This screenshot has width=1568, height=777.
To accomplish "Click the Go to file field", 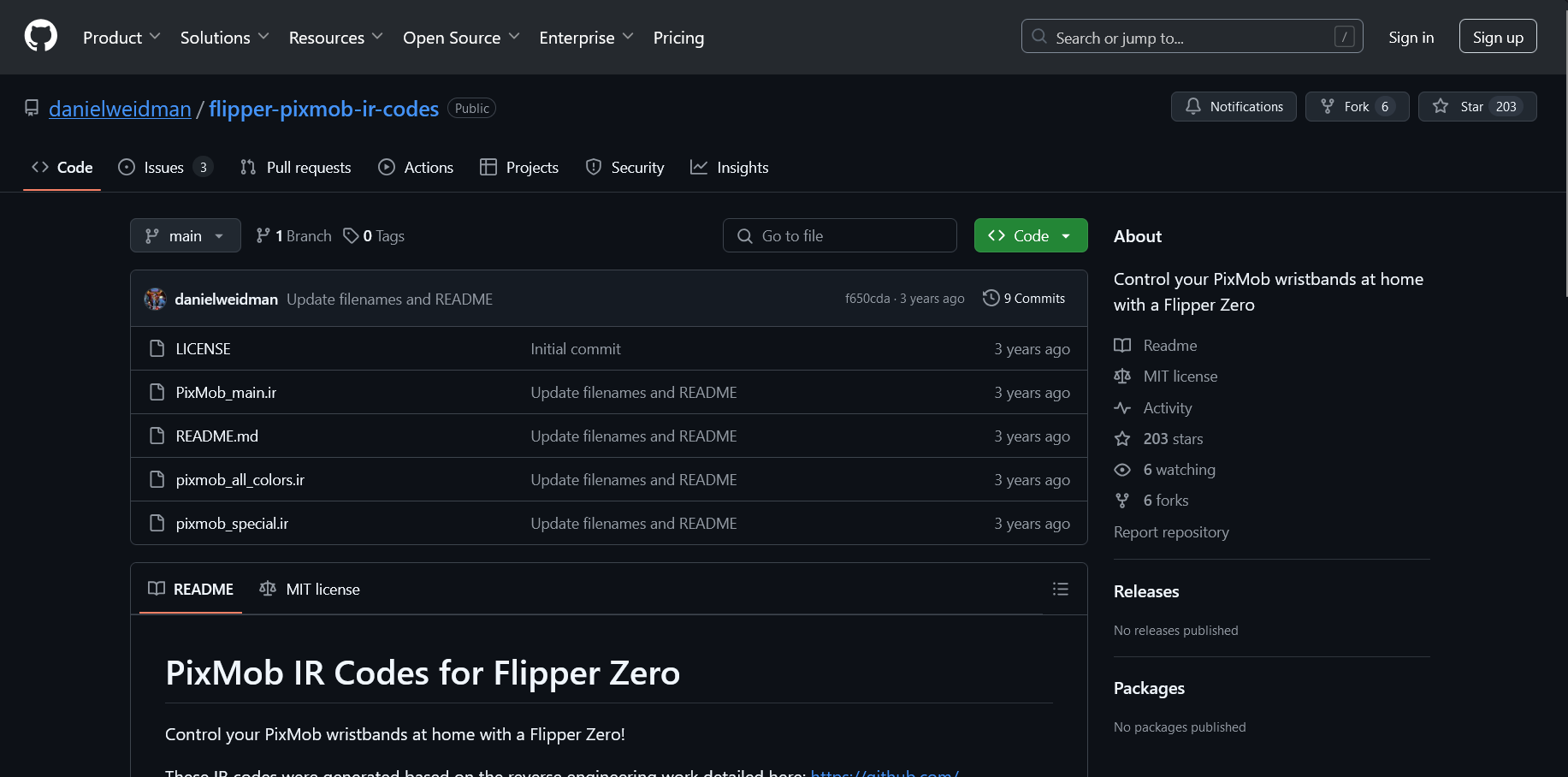I will (839, 235).
